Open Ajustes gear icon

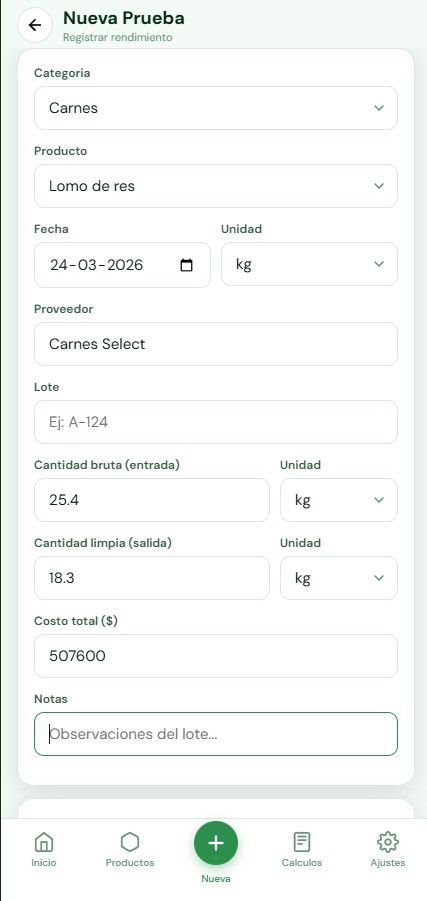387,842
